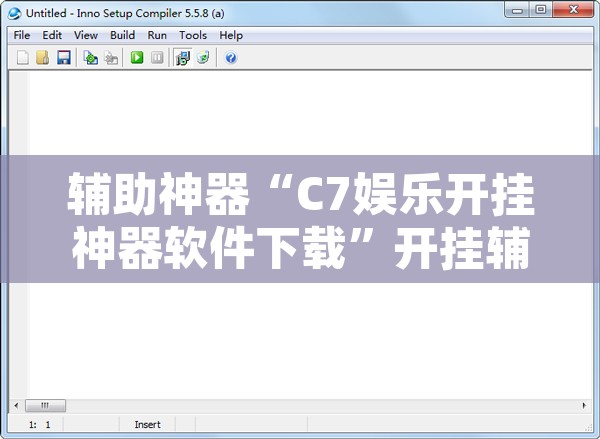Viewport: 600px width, 439px height.
Task: Open the Build menu
Action: click(x=122, y=35)
